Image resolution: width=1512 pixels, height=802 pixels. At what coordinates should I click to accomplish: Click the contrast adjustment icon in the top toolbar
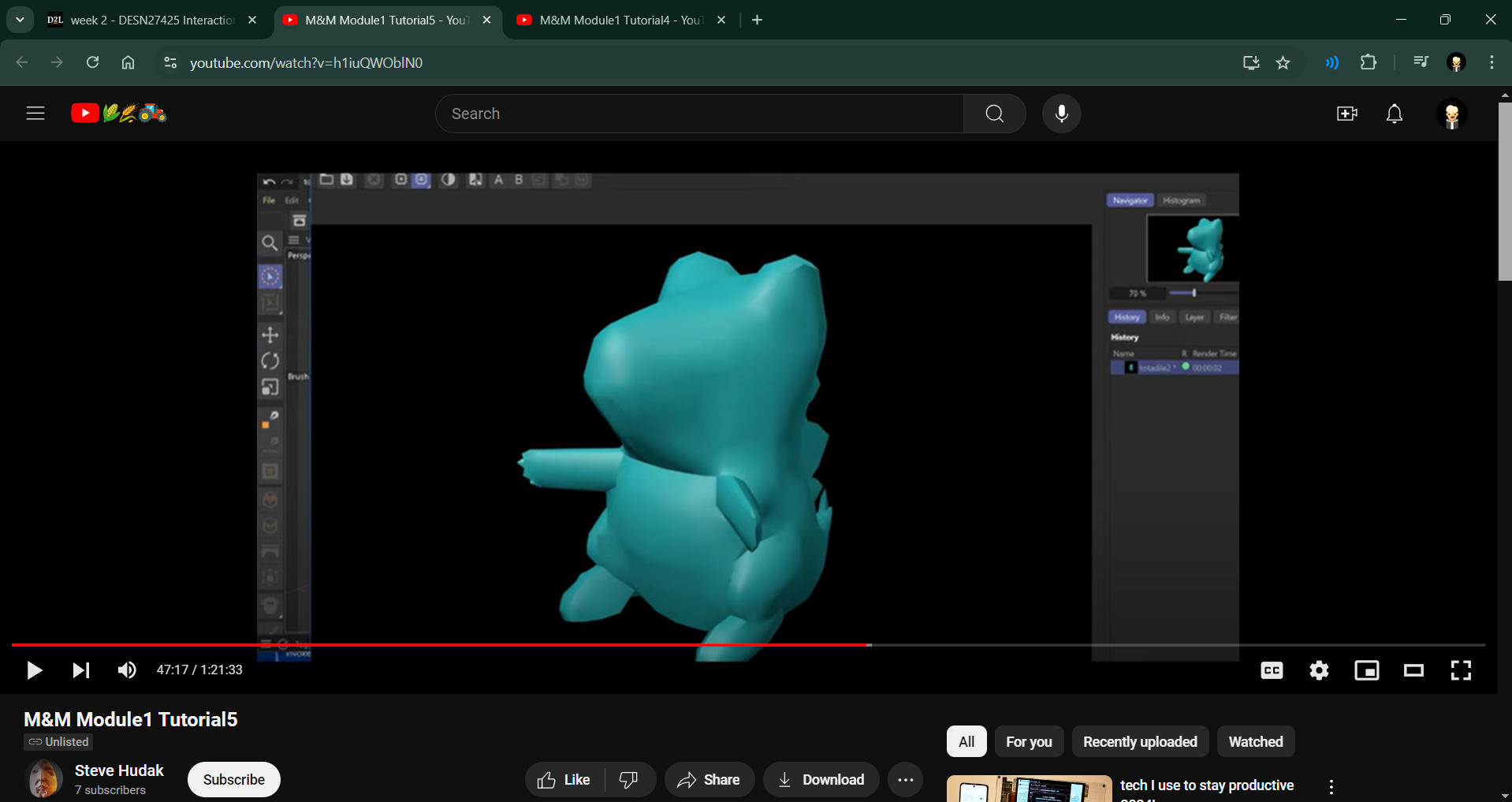[449, 180]
